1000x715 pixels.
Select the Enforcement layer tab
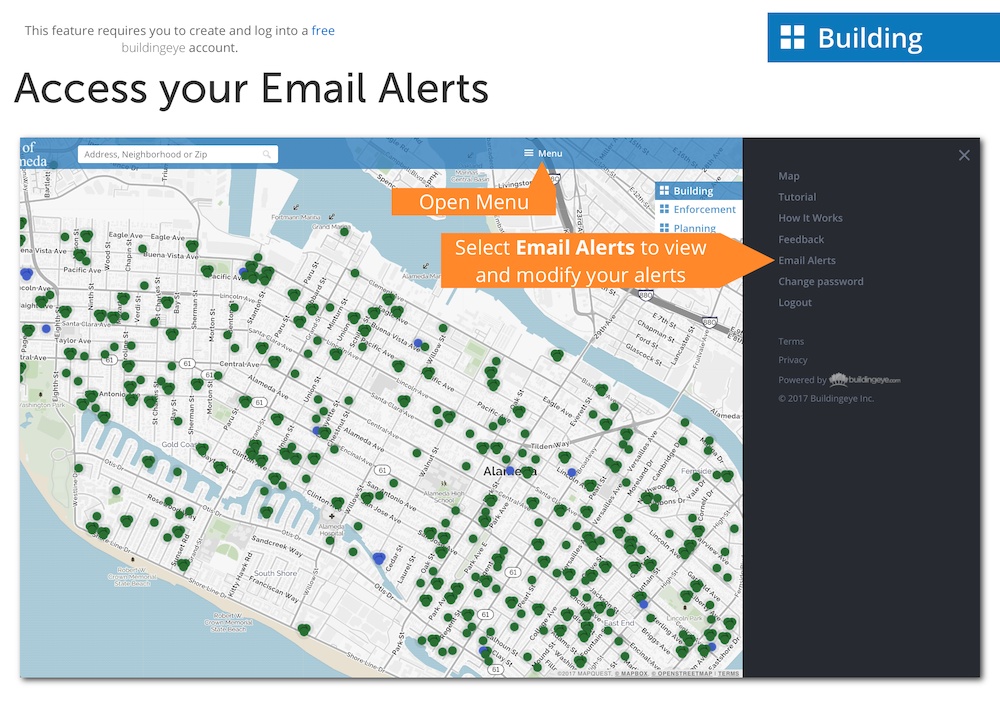(x=698, y=209)
